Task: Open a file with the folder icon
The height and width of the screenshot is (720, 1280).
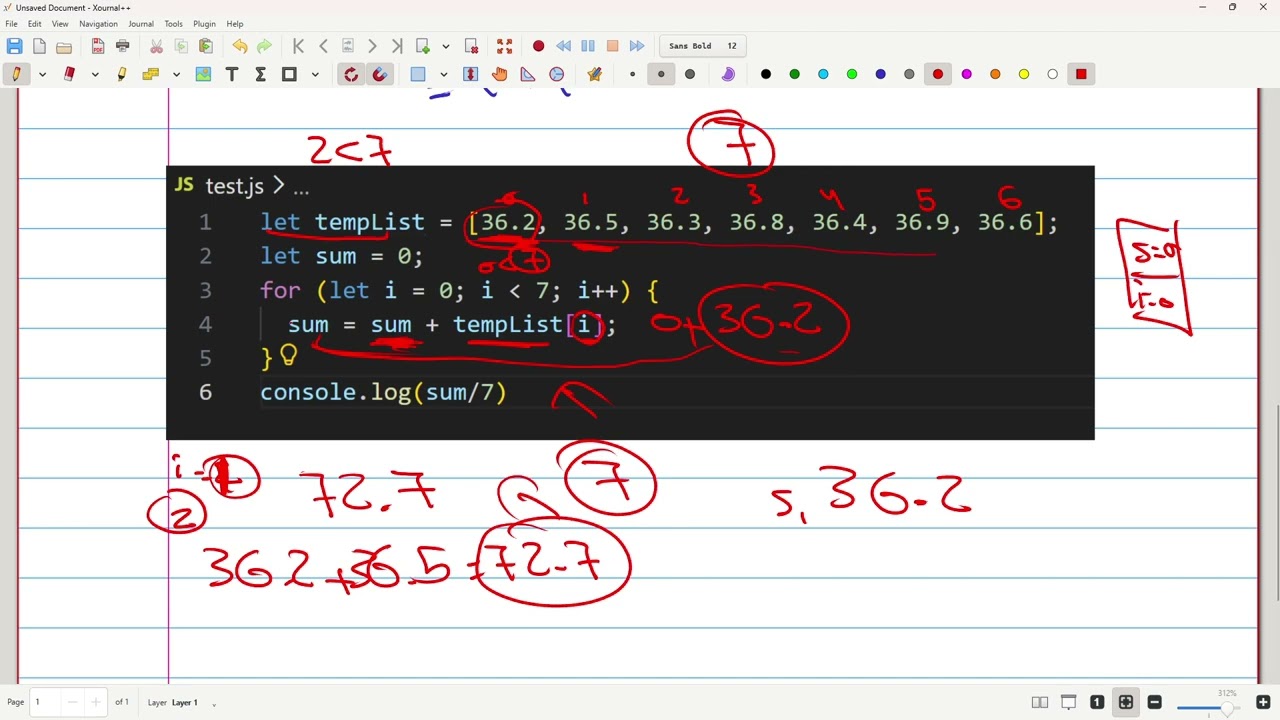Action: point(64,46)
